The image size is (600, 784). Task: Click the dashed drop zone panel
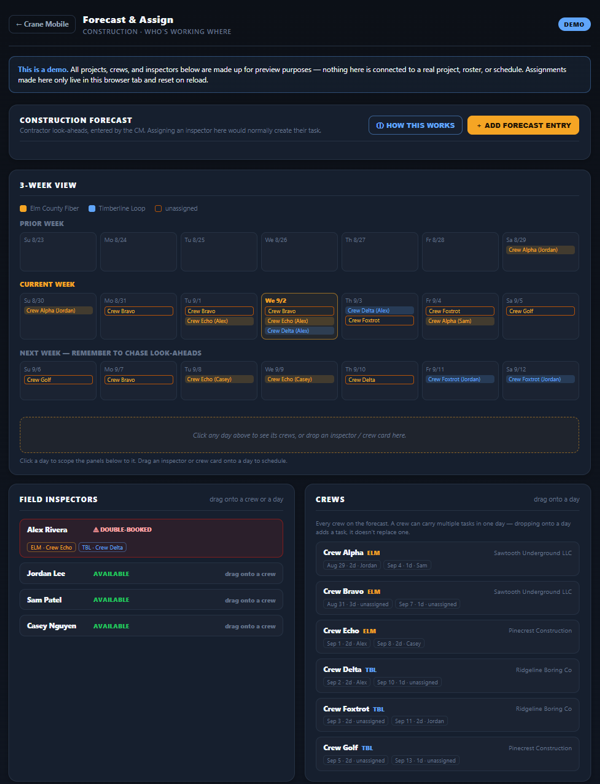click(300, 435)
